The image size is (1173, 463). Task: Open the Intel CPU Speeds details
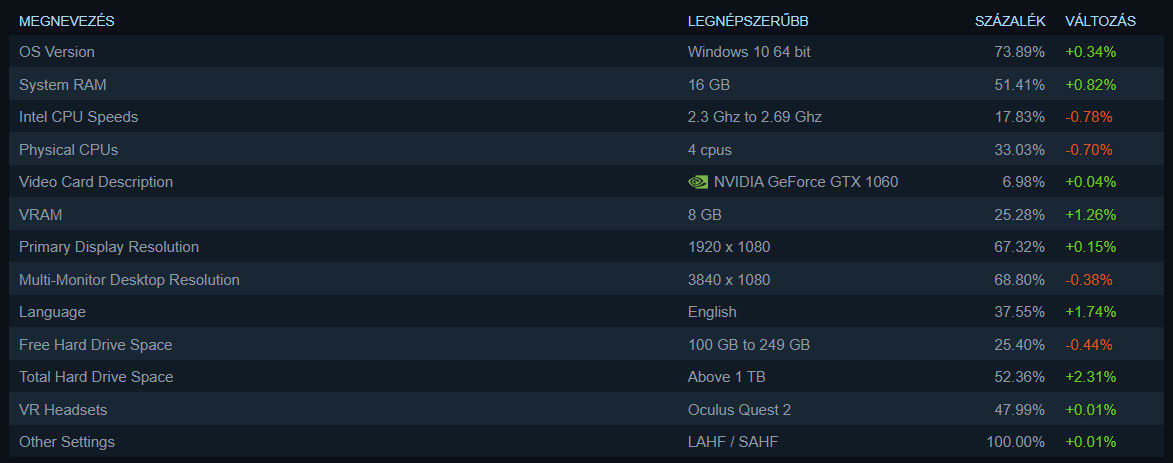pyautogui.click(x=78, y=117)
